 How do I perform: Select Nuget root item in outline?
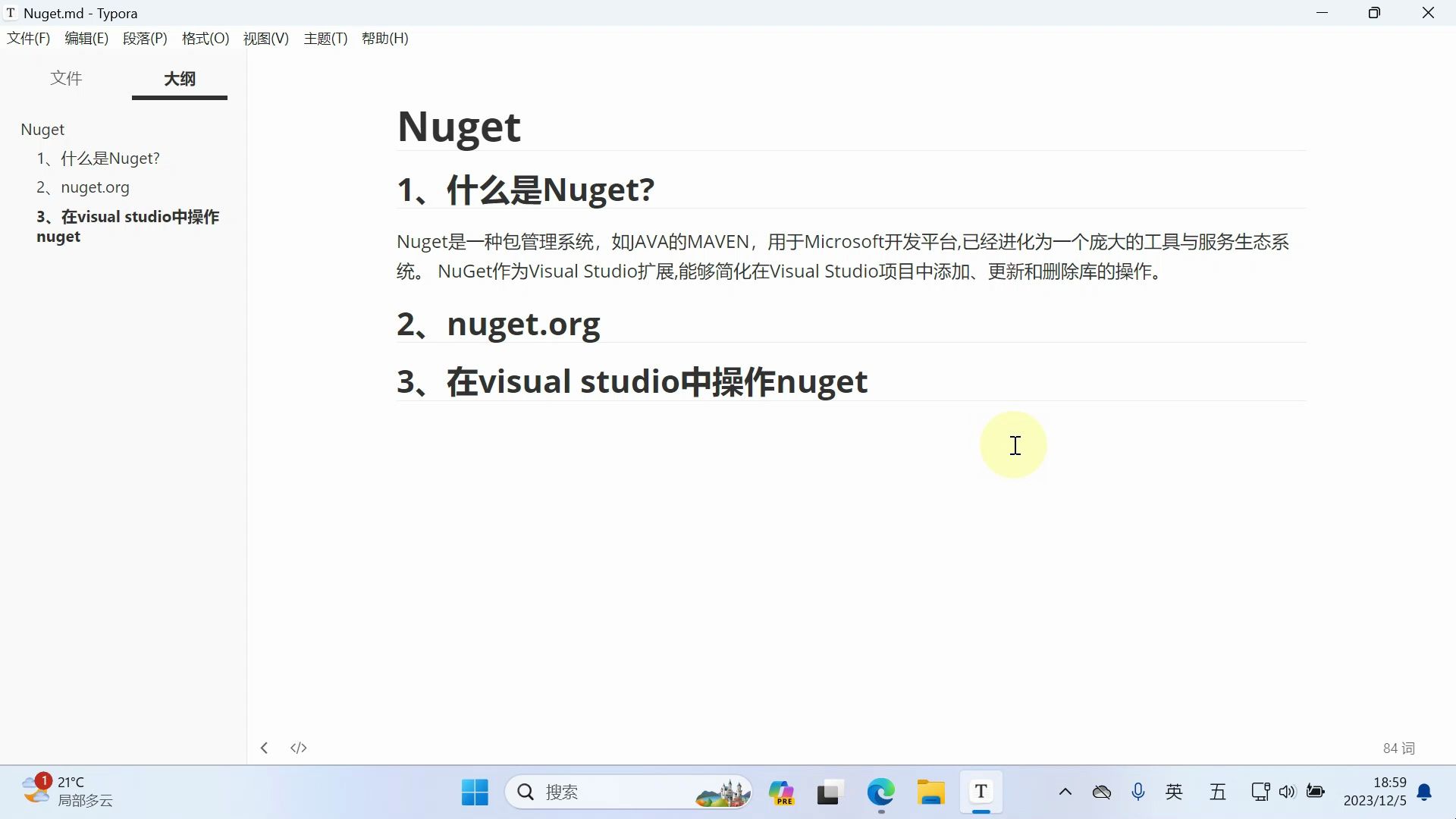[42, 130]
